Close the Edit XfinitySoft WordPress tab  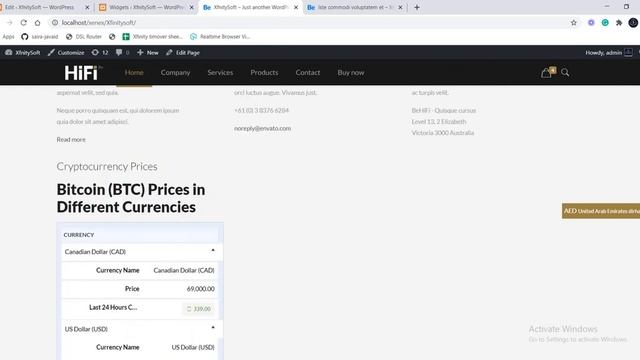(87, 7)
